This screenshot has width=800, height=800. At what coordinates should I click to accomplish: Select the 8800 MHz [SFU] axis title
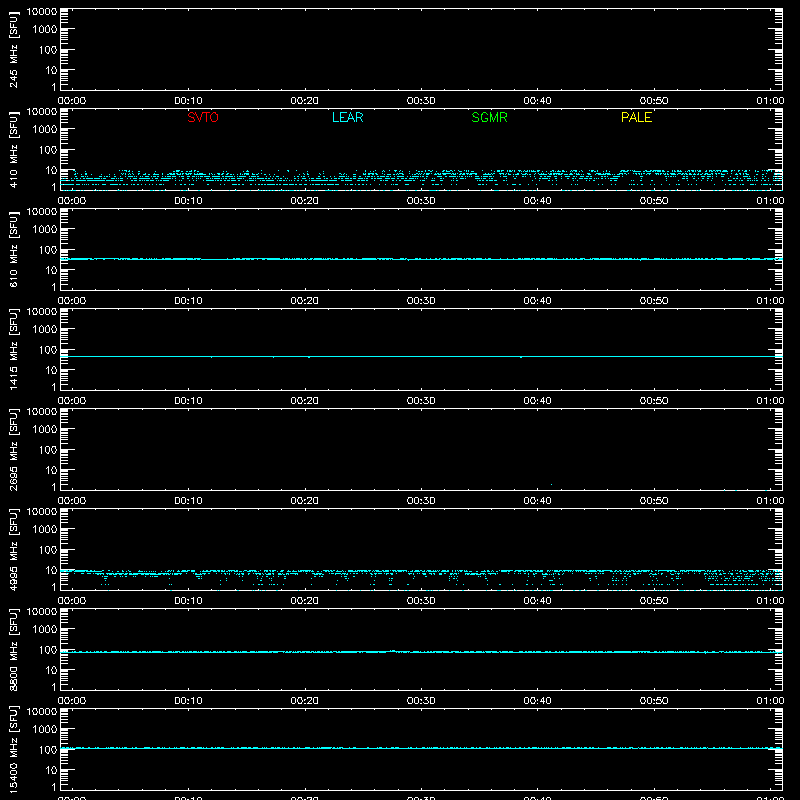point(13,650)
